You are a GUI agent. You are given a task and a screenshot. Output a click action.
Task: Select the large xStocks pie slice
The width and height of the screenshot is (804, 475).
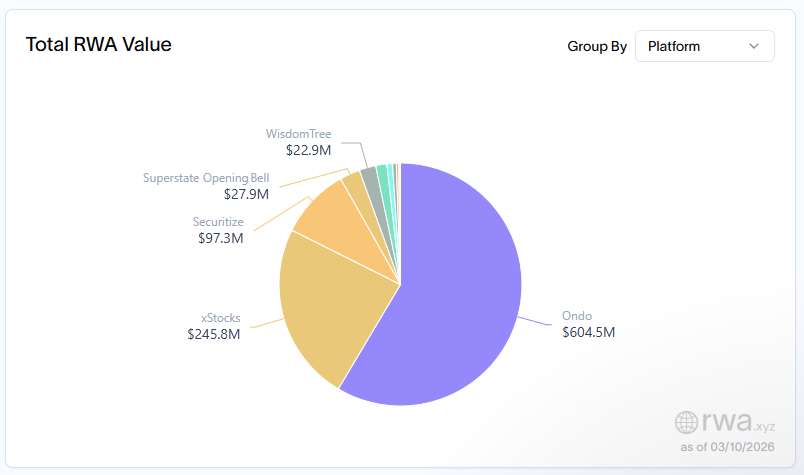[315, 300]
